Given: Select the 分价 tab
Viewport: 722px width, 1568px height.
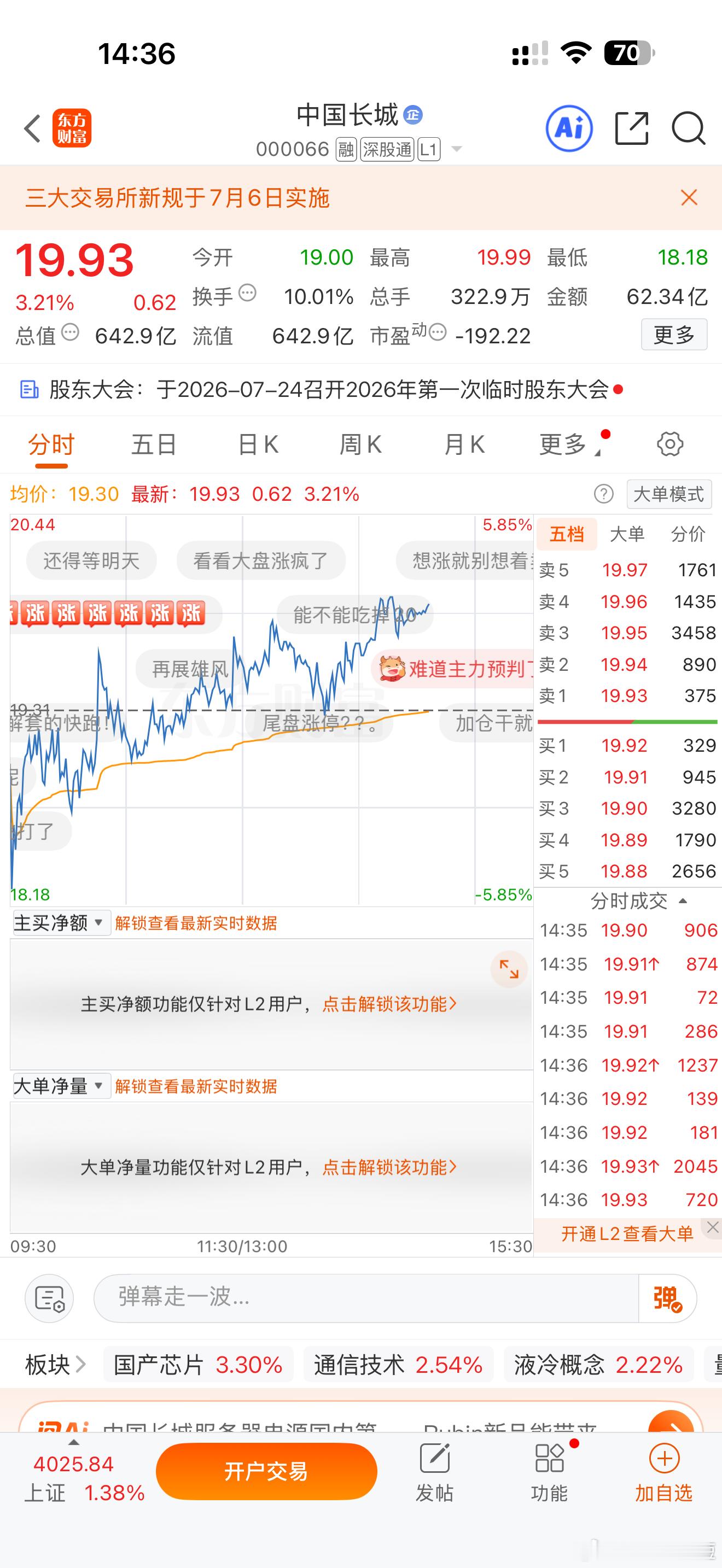Looking at the screenshot, I should coord(688,534).
